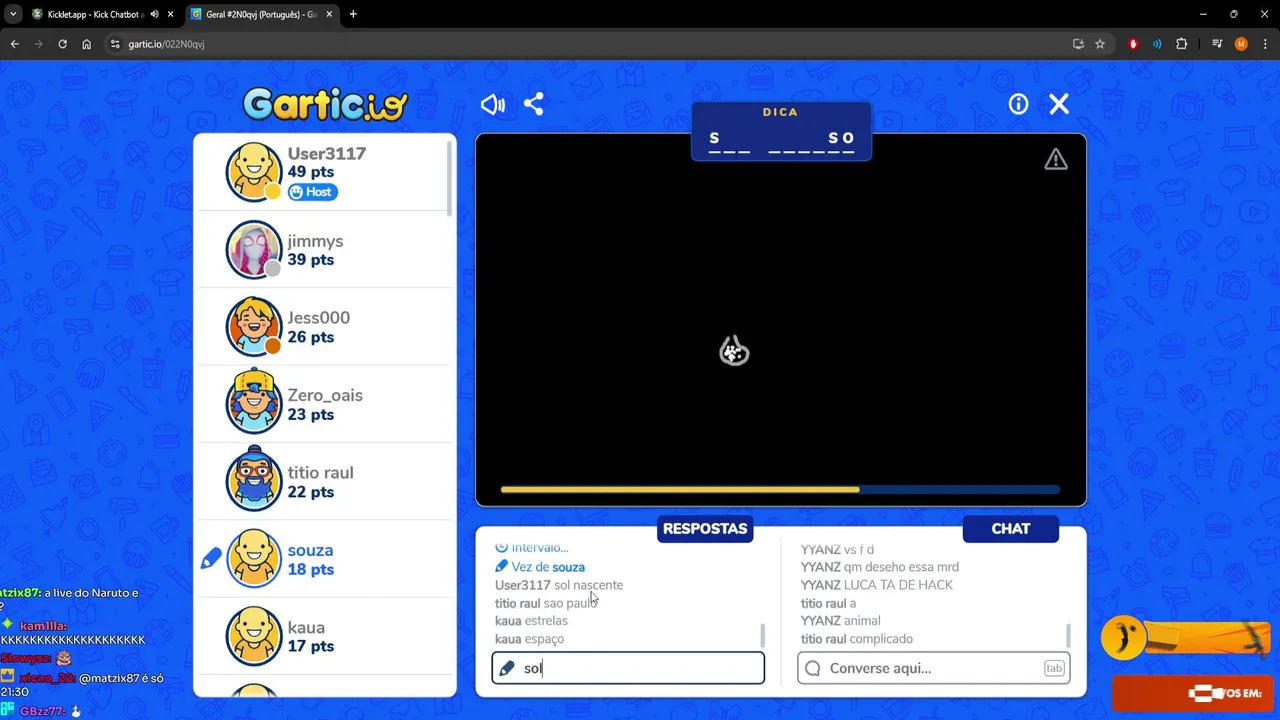Click the RESPOSTAS tab label

click(705, 528)
